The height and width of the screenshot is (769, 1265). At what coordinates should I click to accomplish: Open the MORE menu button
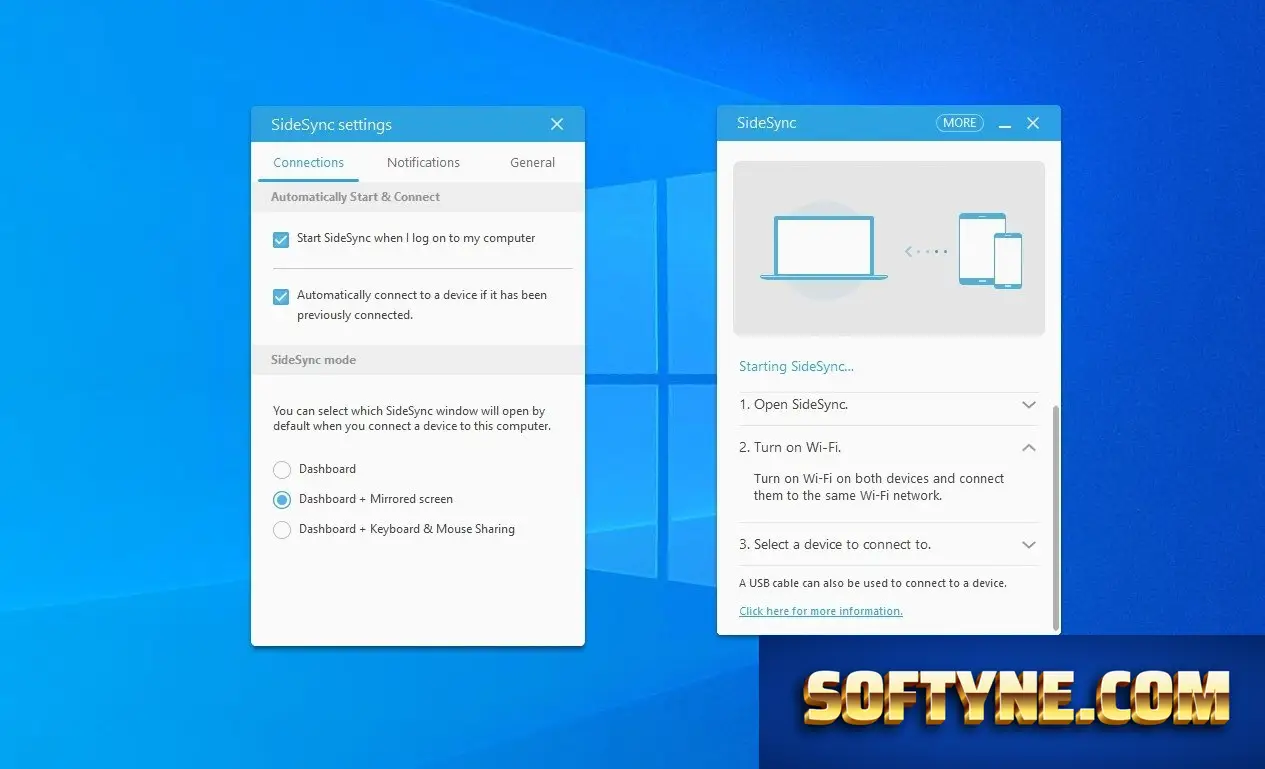960,123
